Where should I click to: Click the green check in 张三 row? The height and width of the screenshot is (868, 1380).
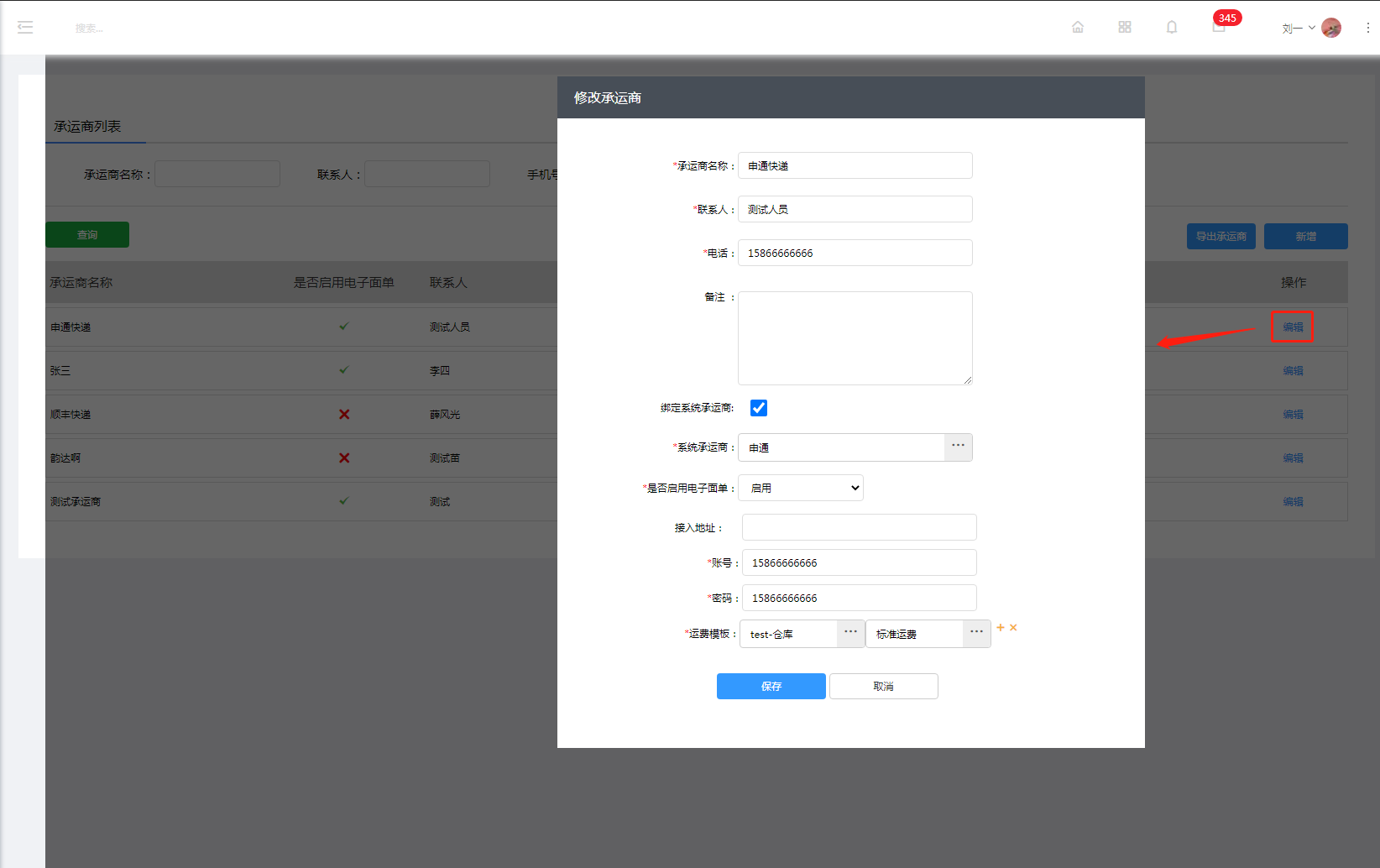click(x=344, y=370)
